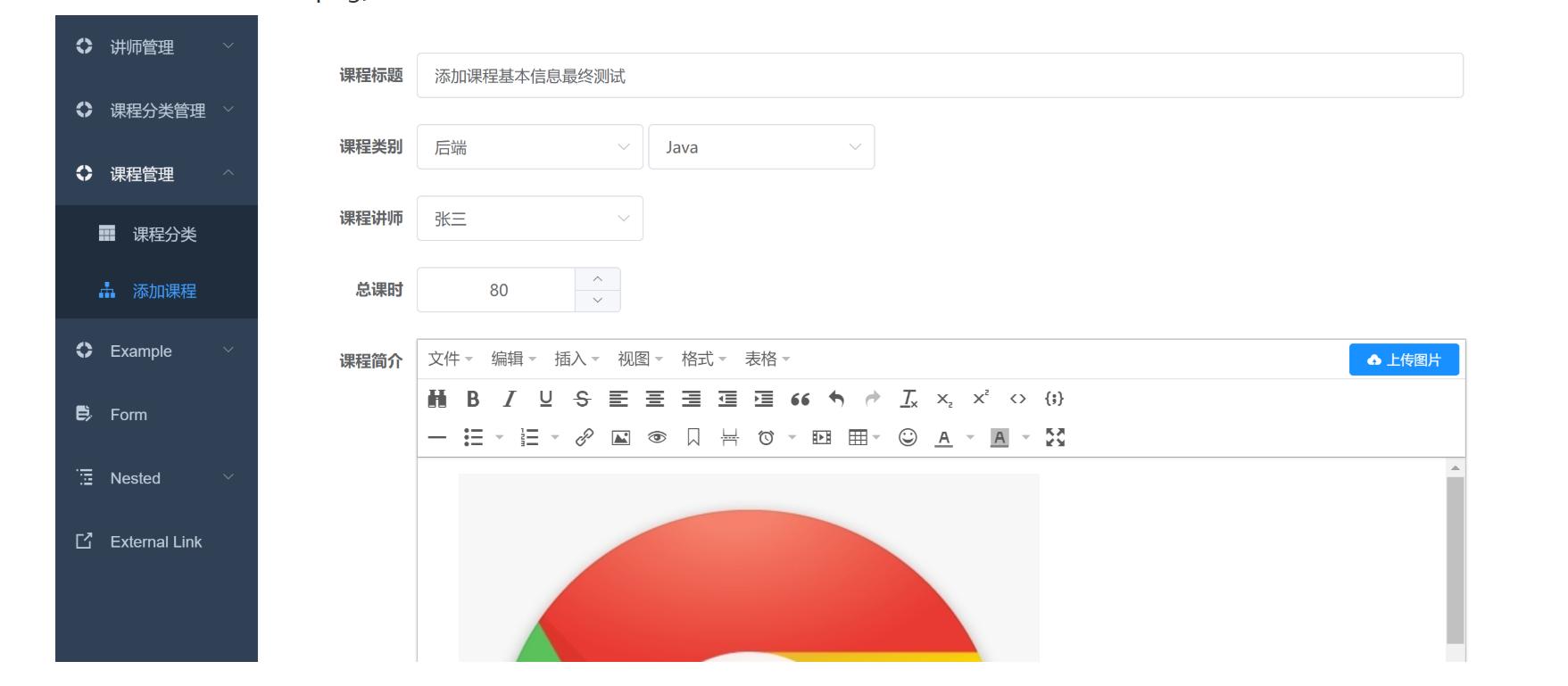Clear text formatting
This screenshot has width=1568, height=686.
tap(908, 399)
